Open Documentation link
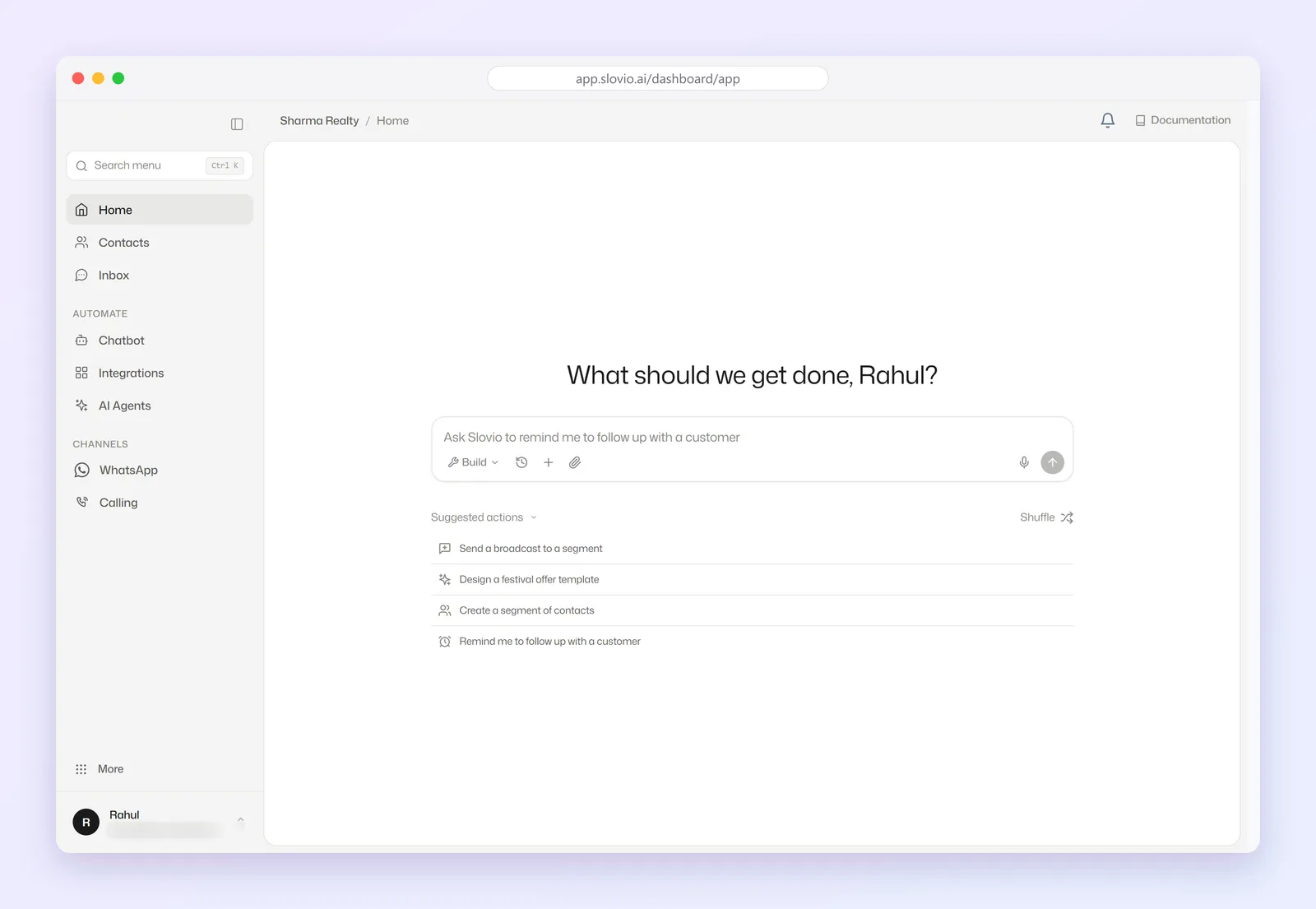Image resolution: width=1316 pixels, height=909 pixels. (1183, 120)
